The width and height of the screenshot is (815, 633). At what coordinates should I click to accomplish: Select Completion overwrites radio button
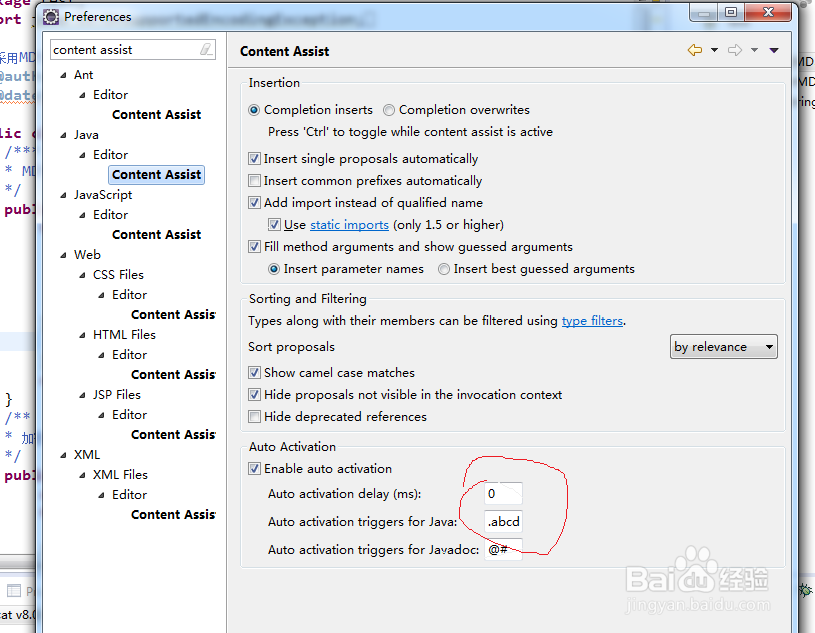(389, 110)
